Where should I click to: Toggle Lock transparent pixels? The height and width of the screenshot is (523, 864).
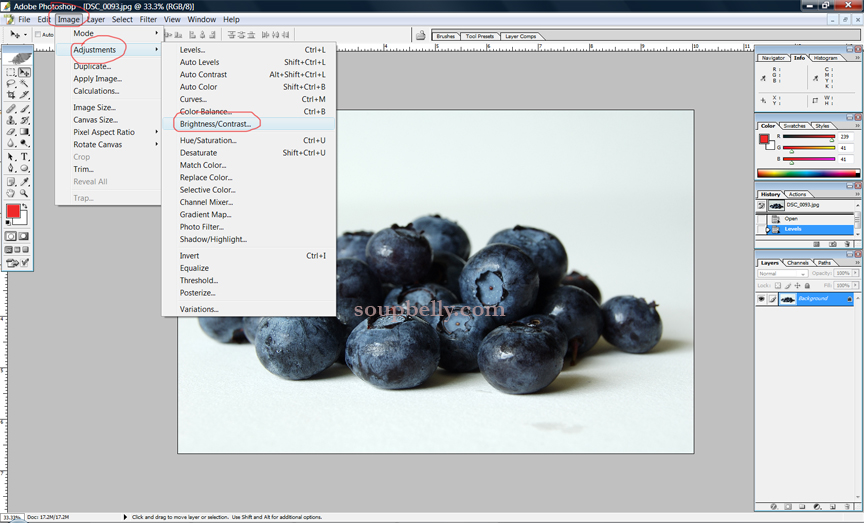(777, 285)
